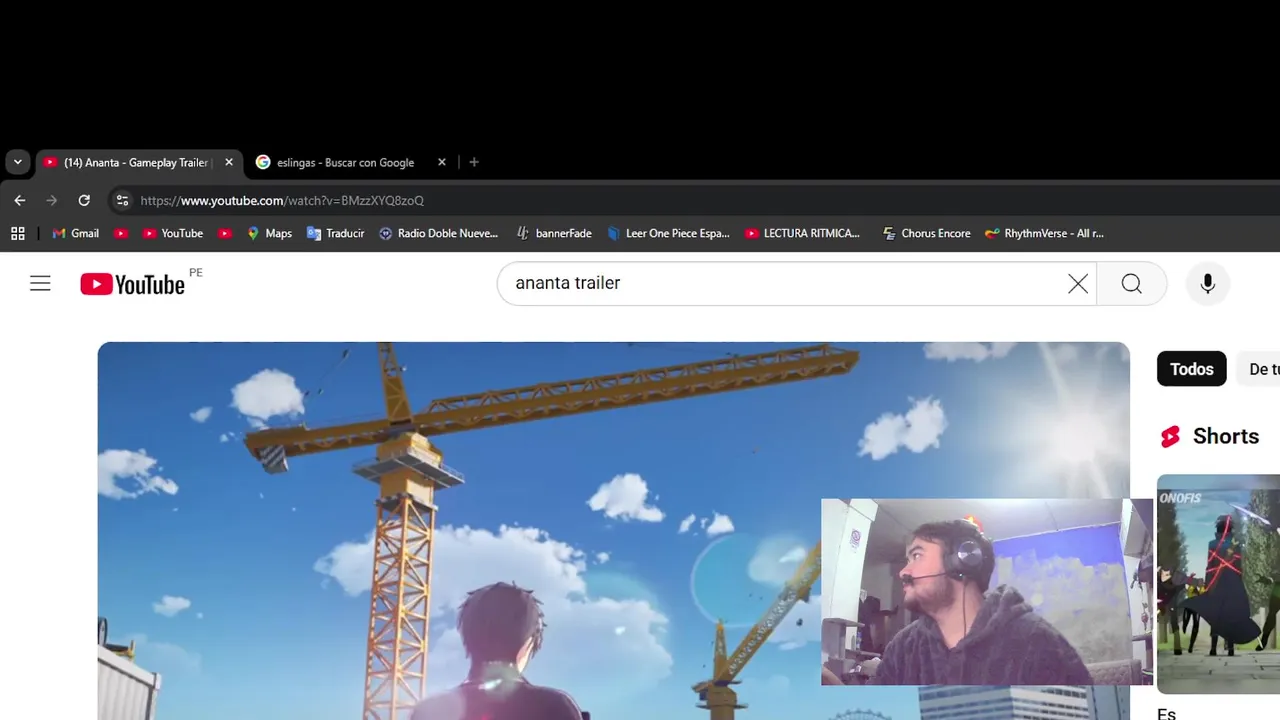Reload the current page
1280x720 pixels.
(84, 200)
